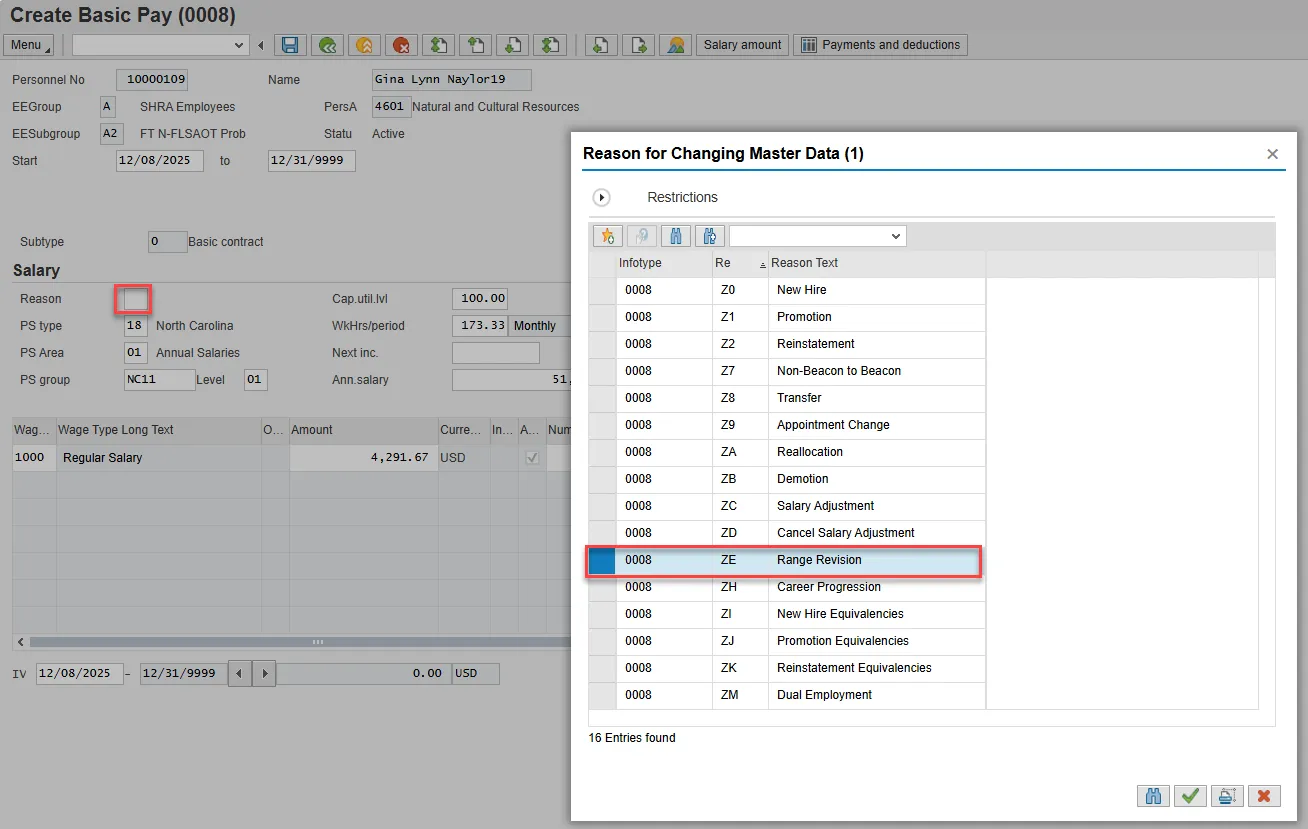Click the print icon in dialog footer
The height and width of the screenshot is (829, 1308).
tap(1227, 796)
